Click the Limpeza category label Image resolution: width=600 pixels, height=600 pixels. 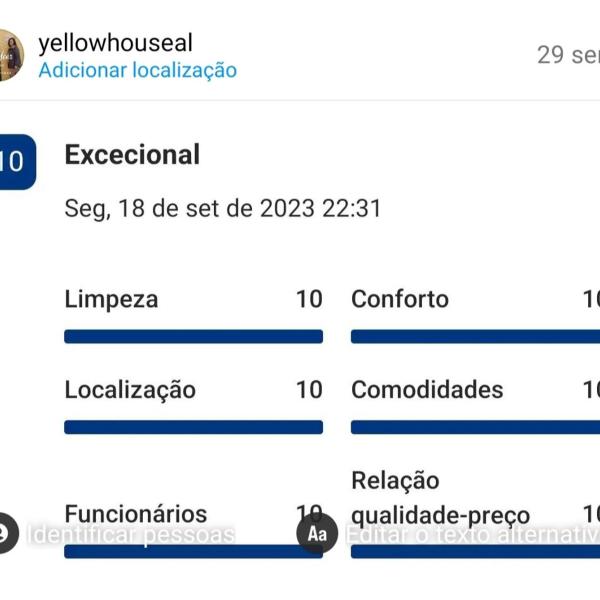[111, 299]
